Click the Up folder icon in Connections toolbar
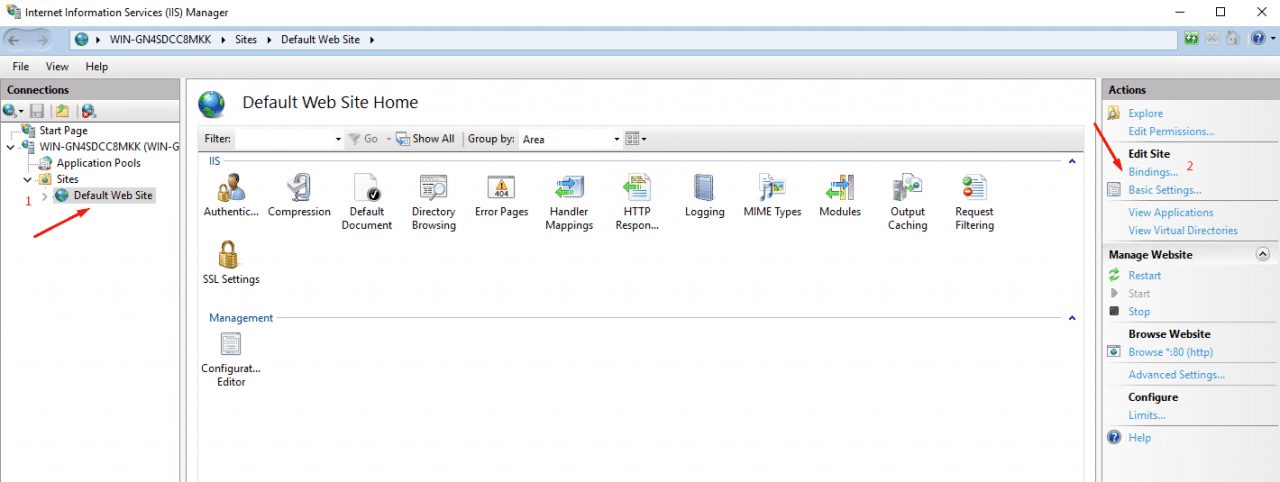Image resolution: width=1280 pixels, height=482 pixels. (62, 111)
